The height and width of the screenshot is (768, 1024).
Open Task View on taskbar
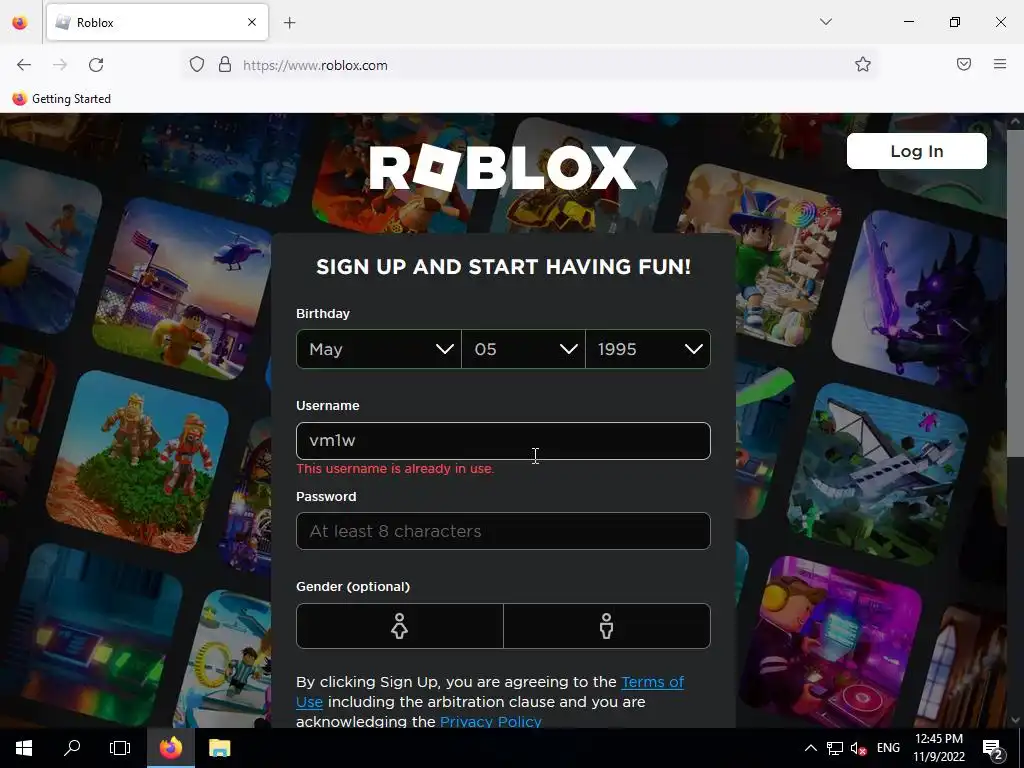point(120,748)
